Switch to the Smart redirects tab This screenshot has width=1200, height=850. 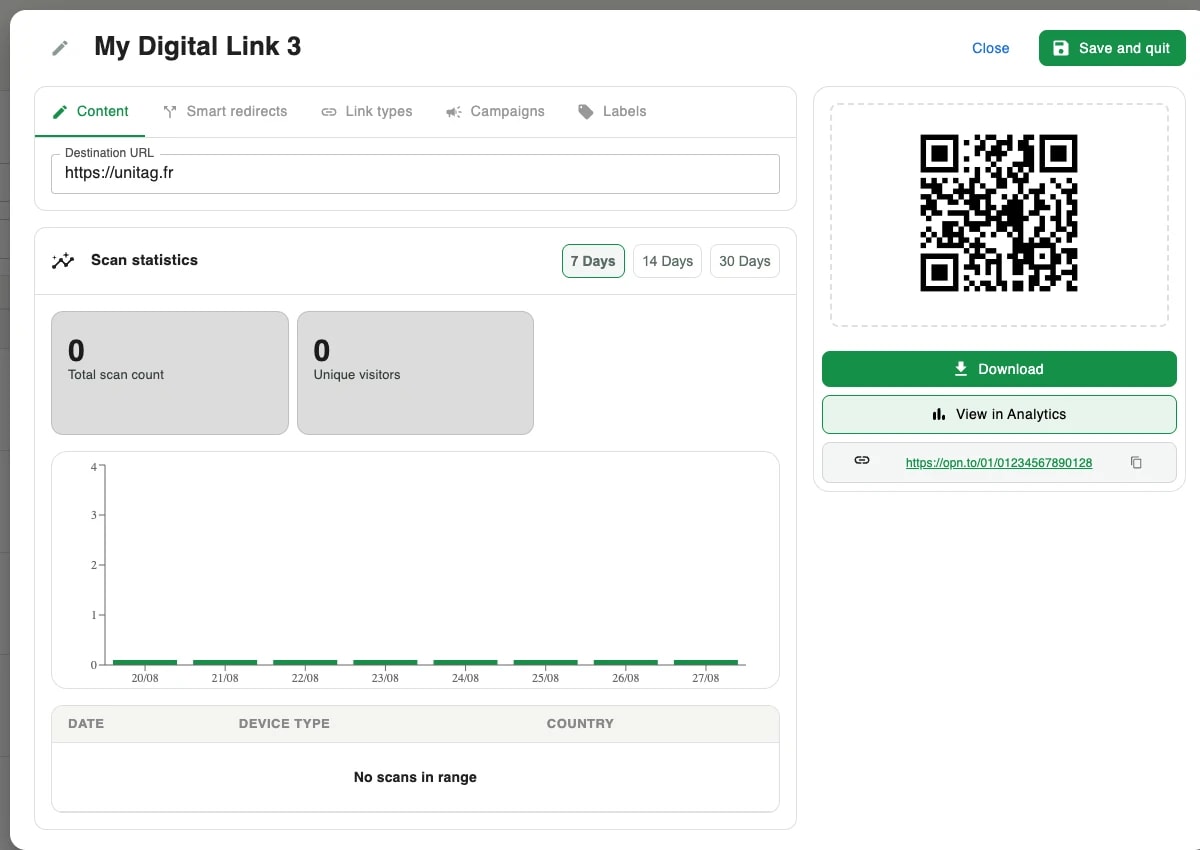[225, 111]
